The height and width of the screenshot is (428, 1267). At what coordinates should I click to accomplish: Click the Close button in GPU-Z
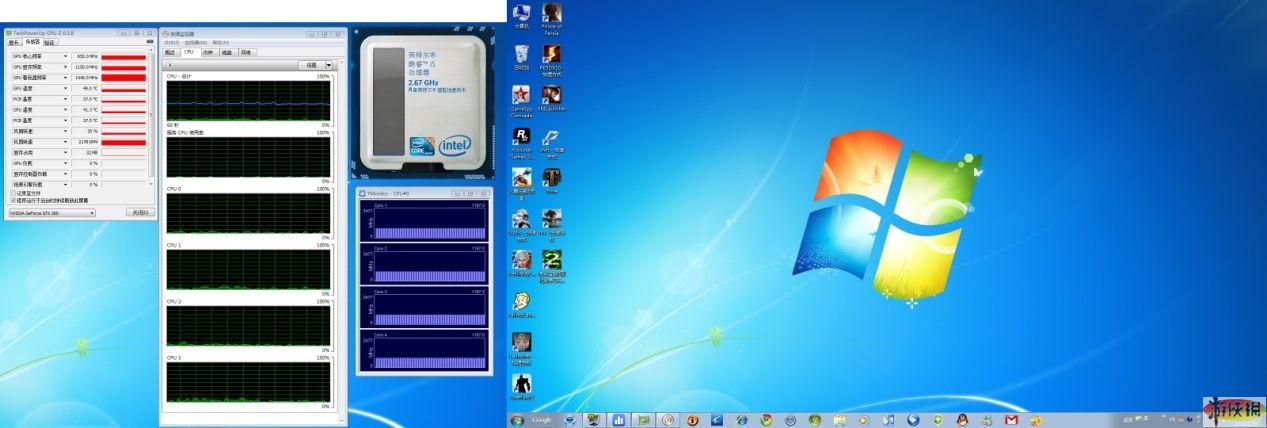coord(139,212)
